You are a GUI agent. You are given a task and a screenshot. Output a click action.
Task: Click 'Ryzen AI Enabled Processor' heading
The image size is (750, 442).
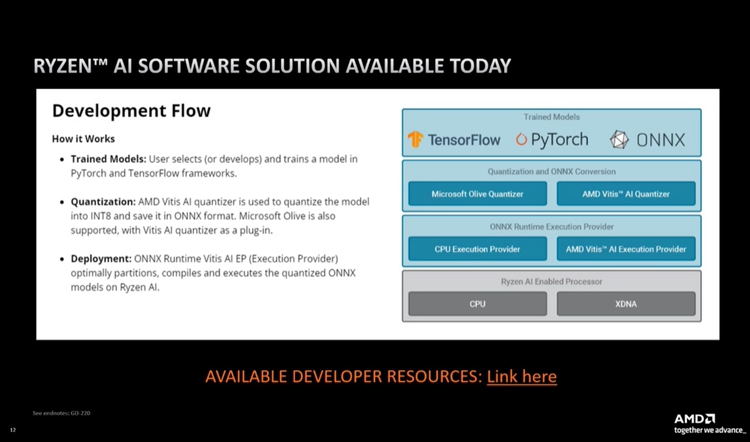click(x=551, y=281)
